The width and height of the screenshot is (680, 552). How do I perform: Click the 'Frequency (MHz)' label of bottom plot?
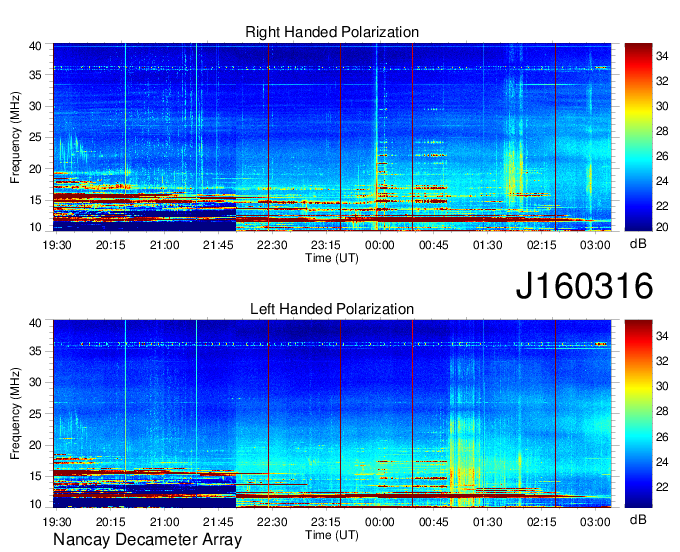[15, 414]
